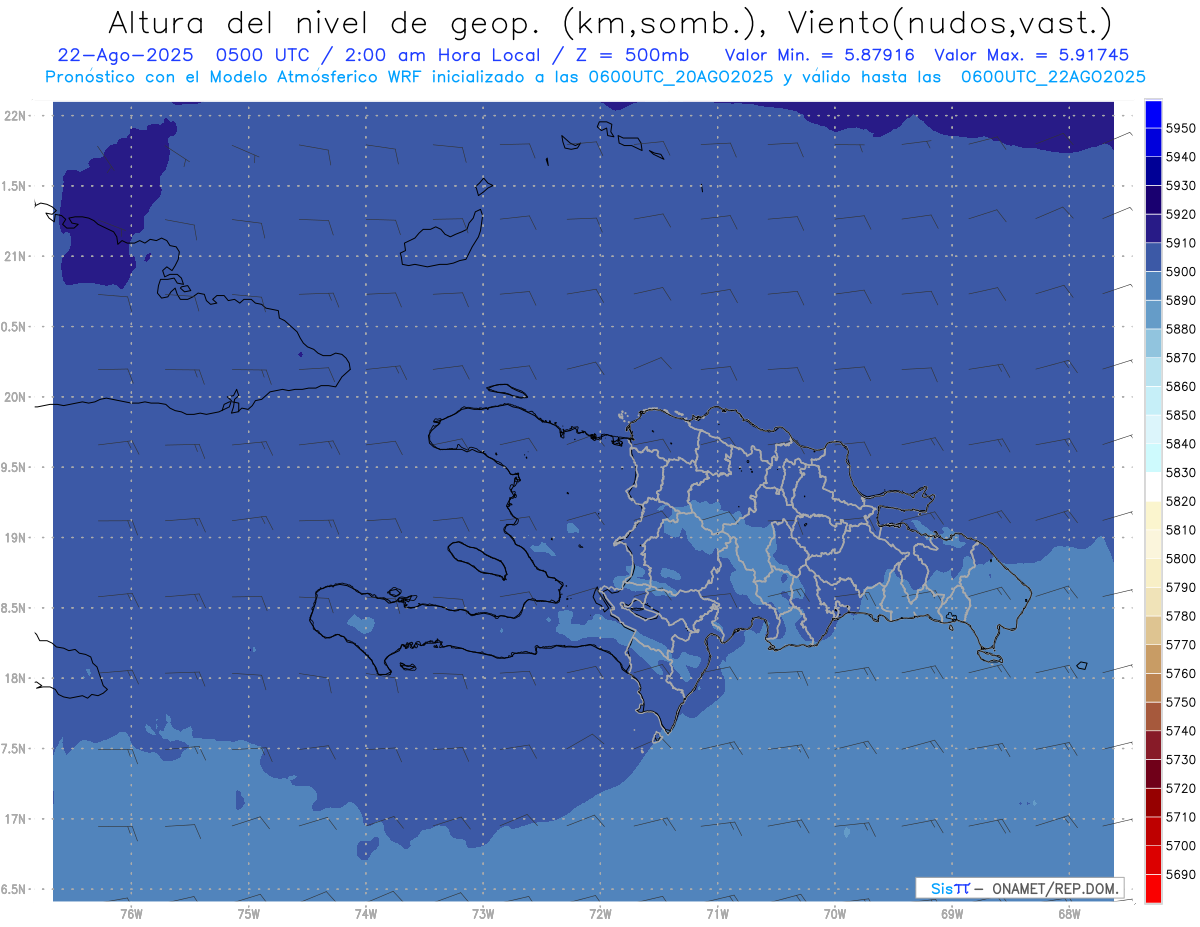Click the '5700' colorbar value
This screenshot has height=927, width=1200.
point(1180,846)
